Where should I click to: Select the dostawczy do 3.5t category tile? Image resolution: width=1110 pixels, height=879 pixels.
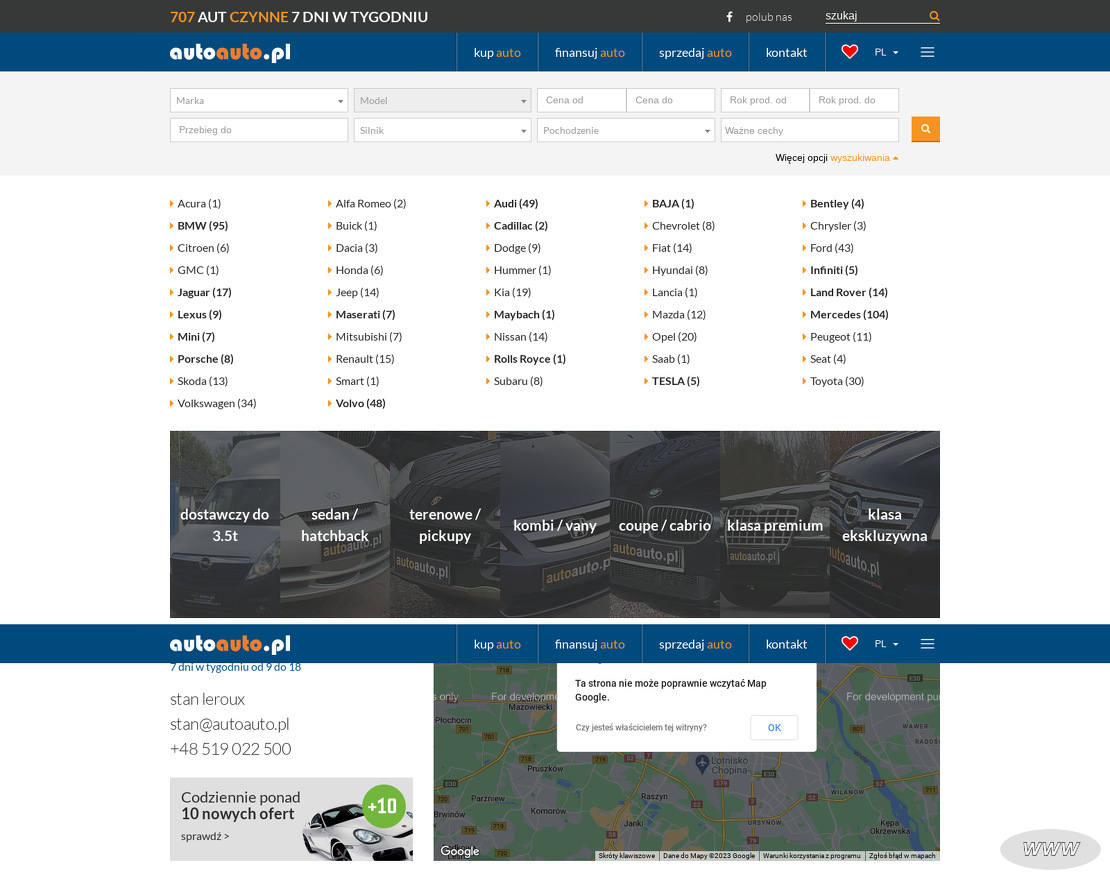point(224,524)
